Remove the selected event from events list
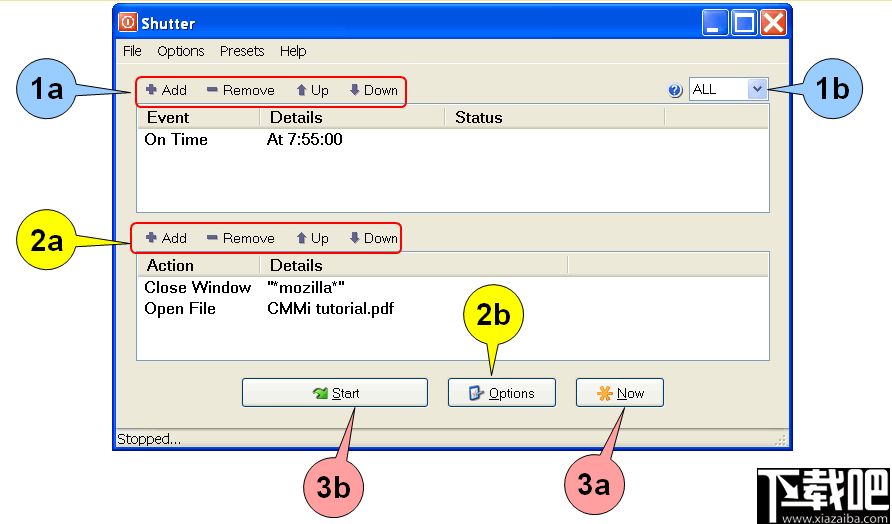 (x=241, y=90)
